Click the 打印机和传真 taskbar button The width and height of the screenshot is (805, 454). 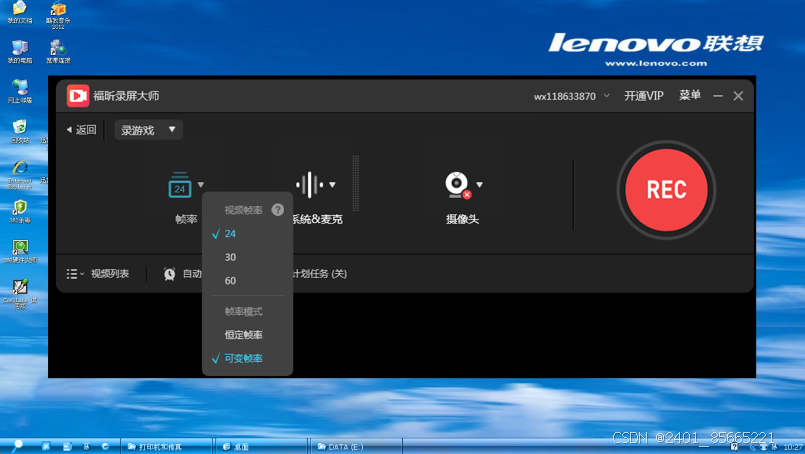click(x=166, y=447)
